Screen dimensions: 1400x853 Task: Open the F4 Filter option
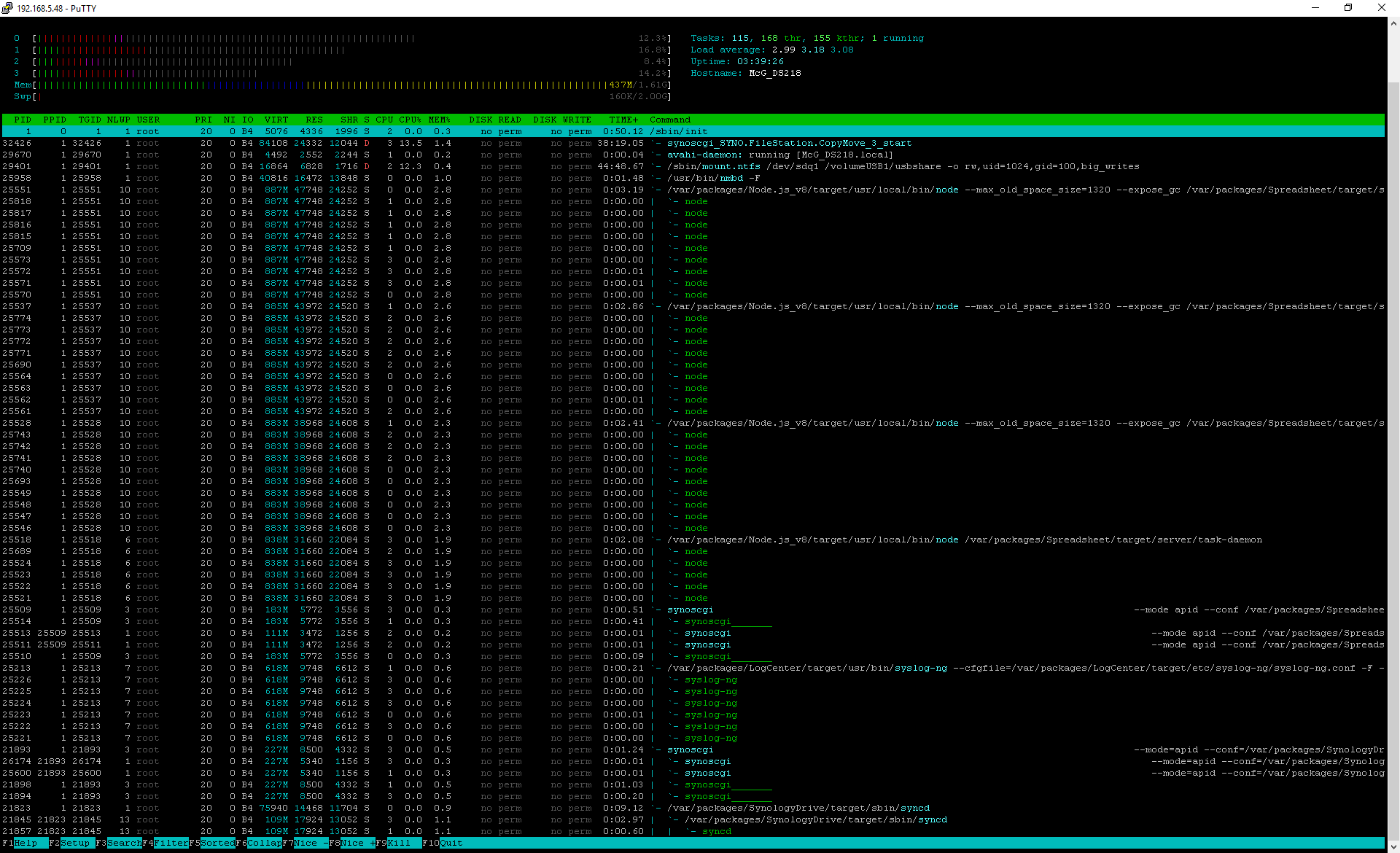[x=171, y=843]
